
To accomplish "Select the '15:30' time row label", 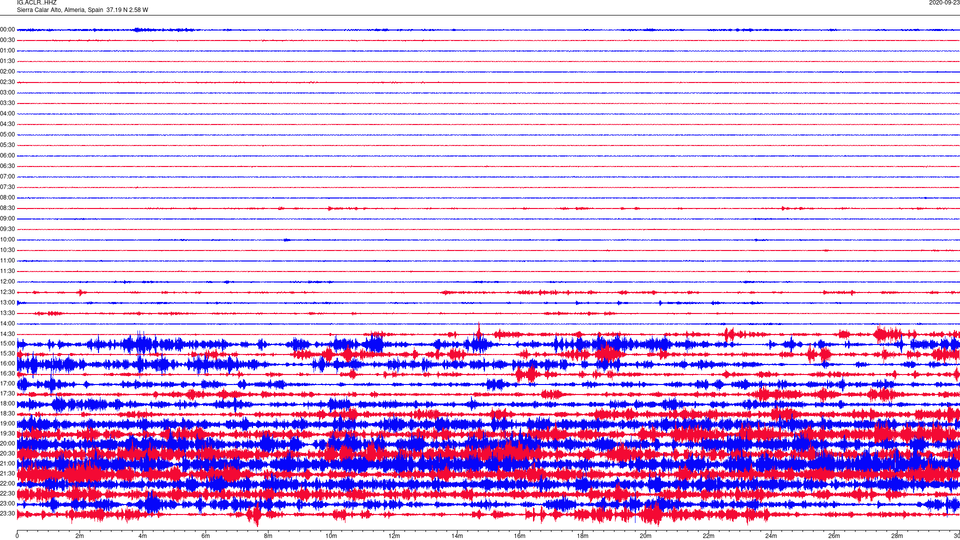I will pyautogui.click(x=7, y=354).
